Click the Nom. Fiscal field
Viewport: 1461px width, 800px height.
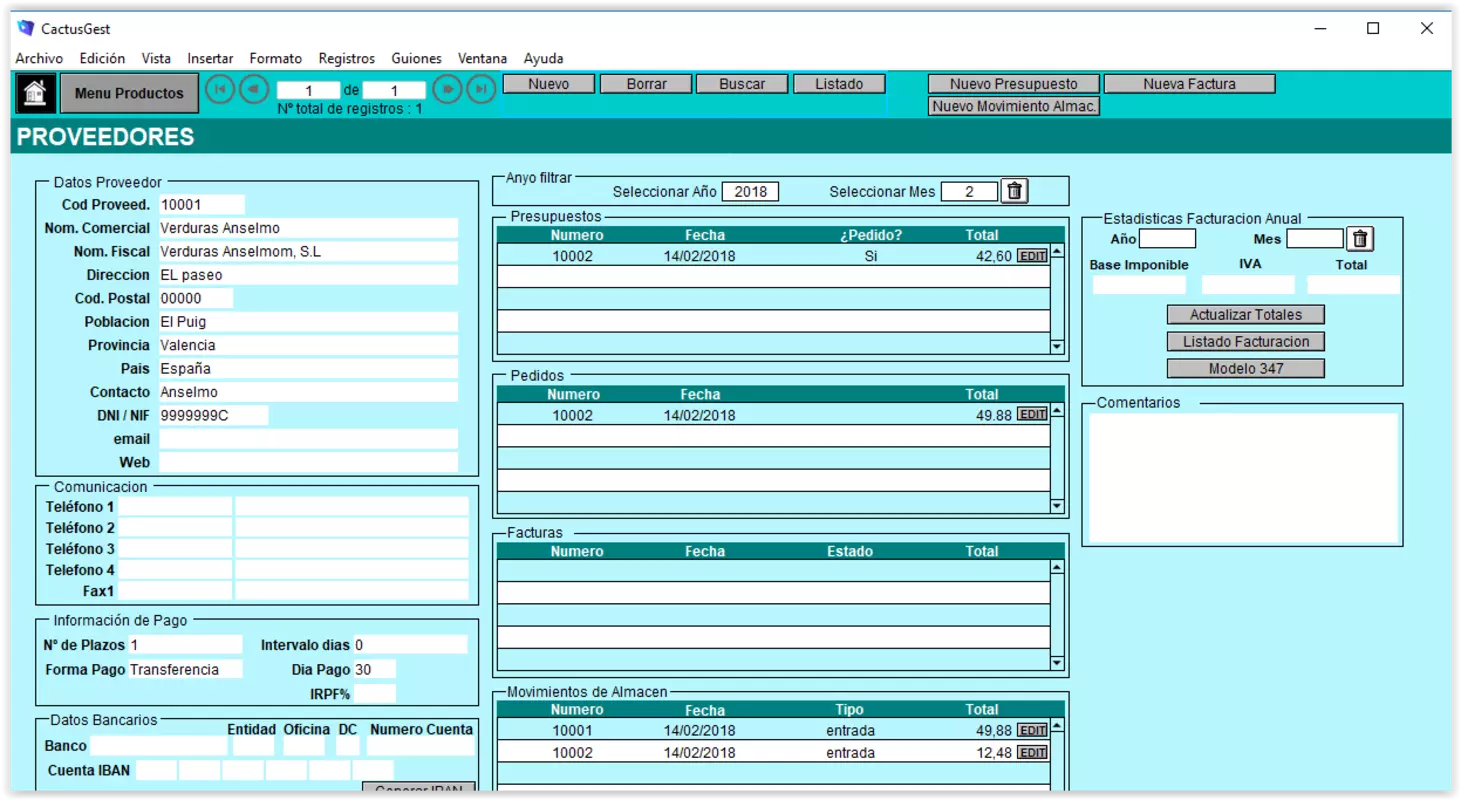pos(308,252)
